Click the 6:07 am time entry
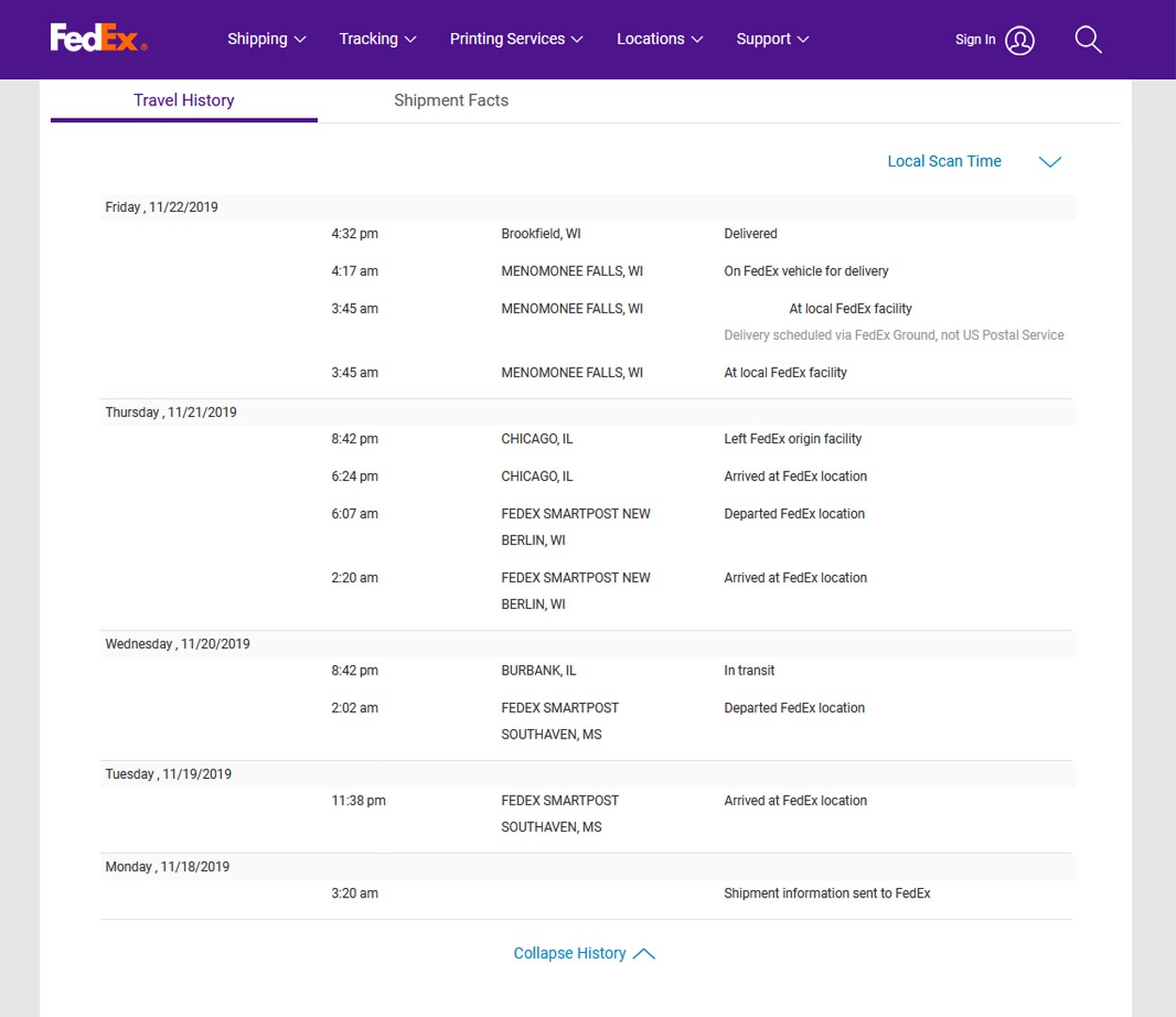The width and height of the screenshot is (1176, 1017). click(x=354, y=514)
